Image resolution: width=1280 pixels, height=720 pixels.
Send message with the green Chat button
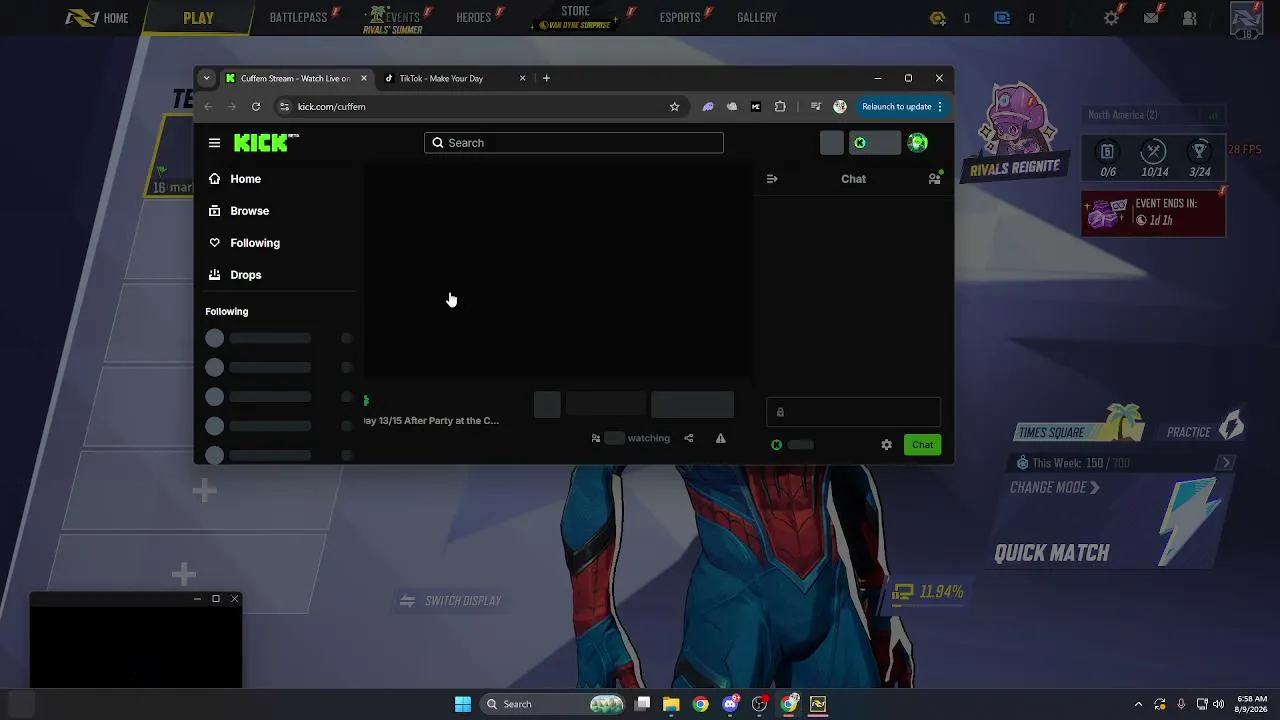point(922,445)
